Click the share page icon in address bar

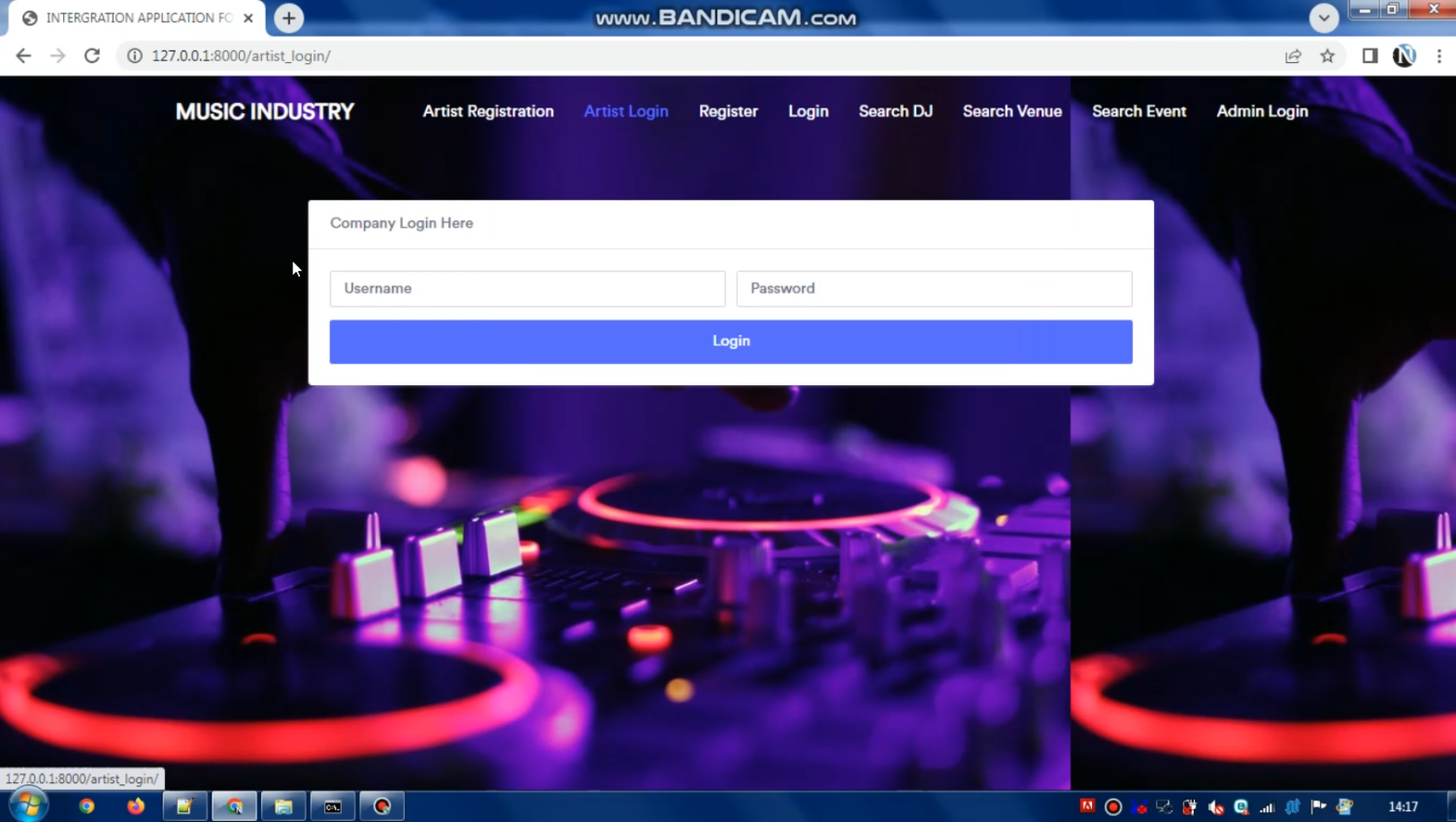coord(1293,56)
